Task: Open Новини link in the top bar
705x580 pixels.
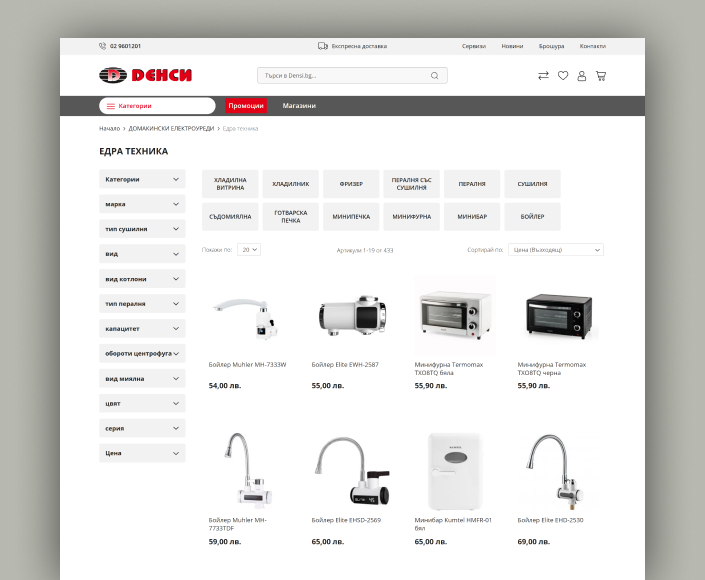Action: point(512,46)
